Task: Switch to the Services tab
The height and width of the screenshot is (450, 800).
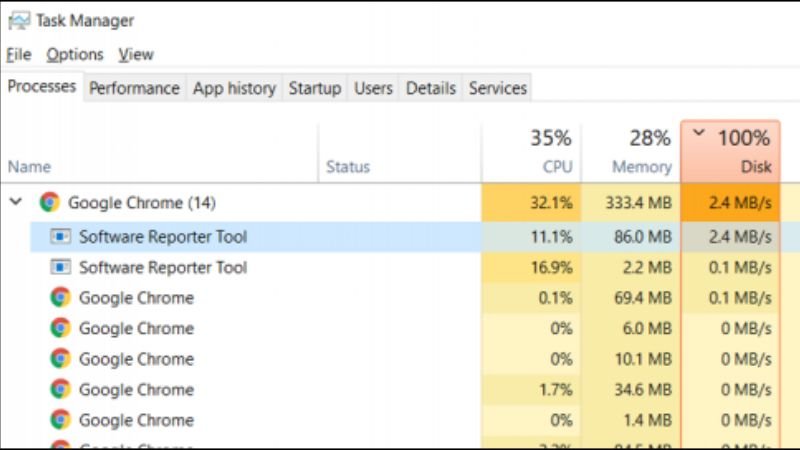Action: (497, 88)
